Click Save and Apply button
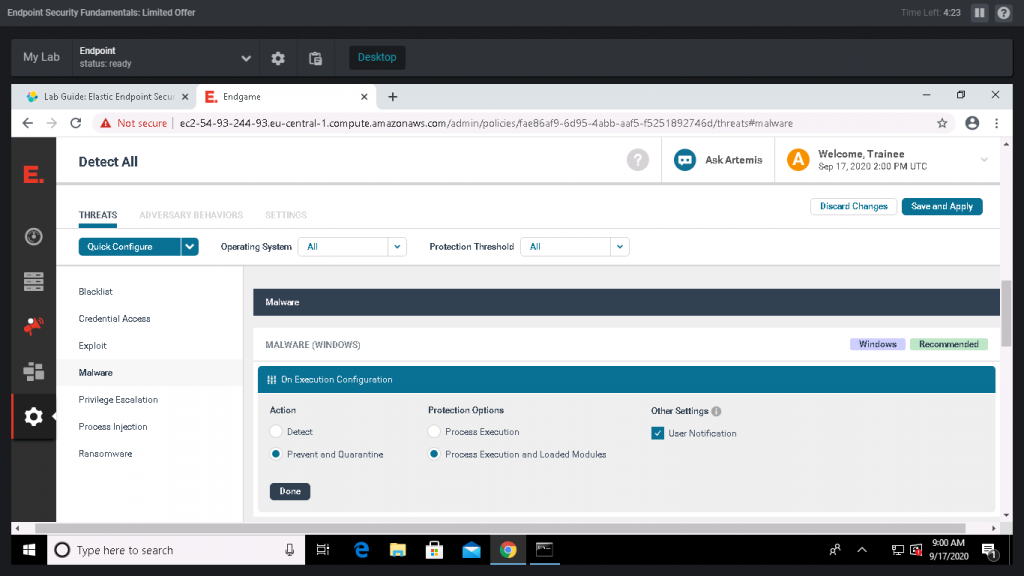Image resolution: width=1024 pixels, height=576 pixels. click(x=942, y=206)
